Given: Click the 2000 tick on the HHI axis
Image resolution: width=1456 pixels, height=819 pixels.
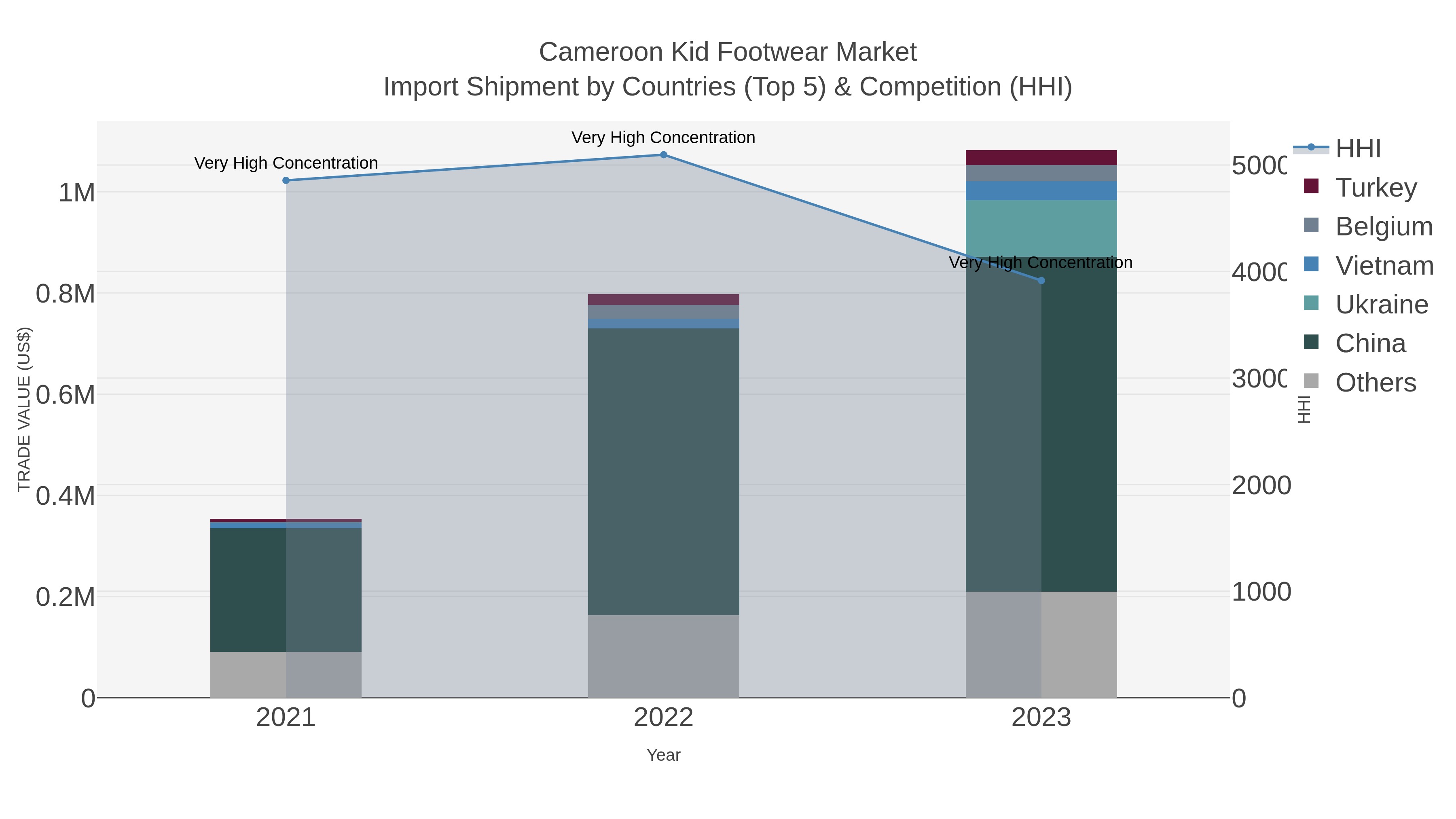Looking at the screenshot, I should [1261, 485].
